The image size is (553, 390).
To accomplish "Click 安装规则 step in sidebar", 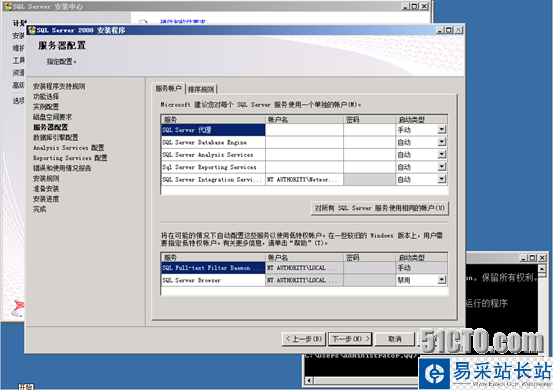I will point(46,178).
